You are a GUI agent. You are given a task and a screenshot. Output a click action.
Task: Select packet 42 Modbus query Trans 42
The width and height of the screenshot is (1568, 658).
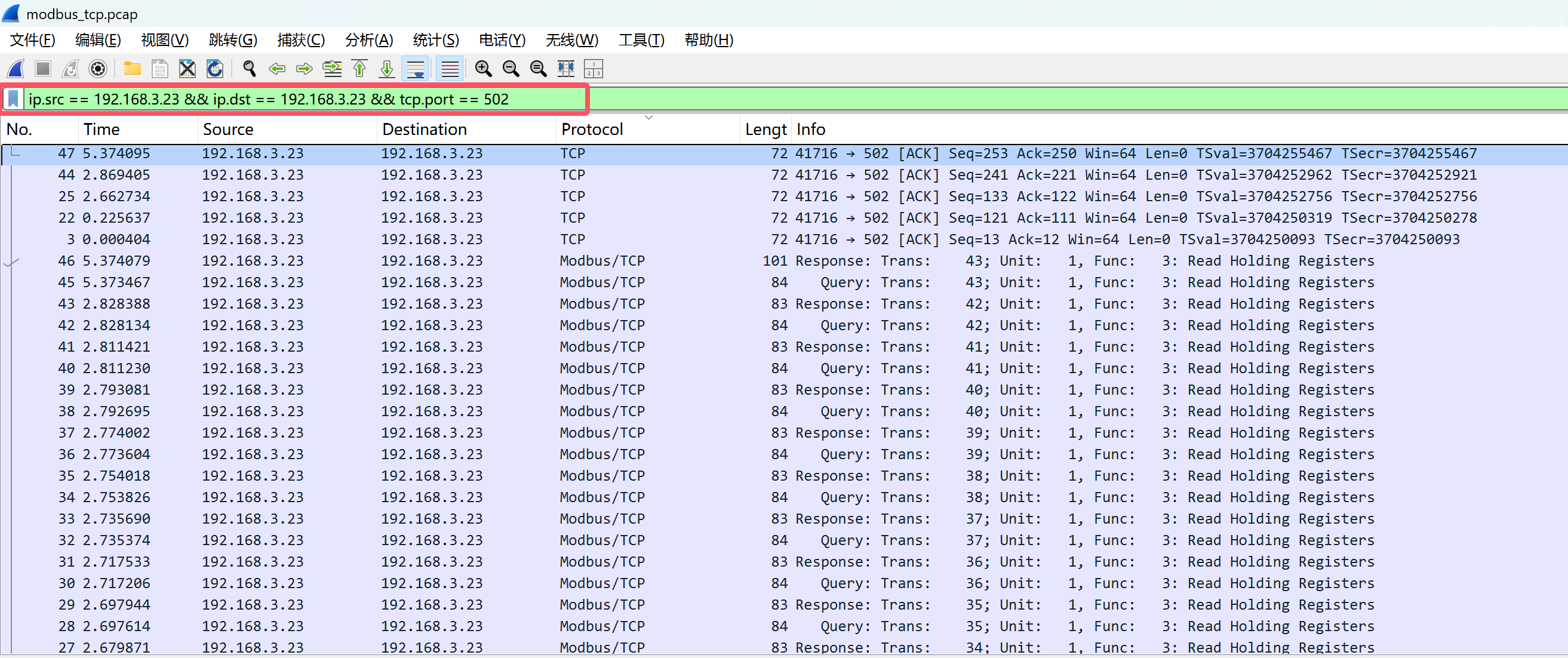point(784,325)
